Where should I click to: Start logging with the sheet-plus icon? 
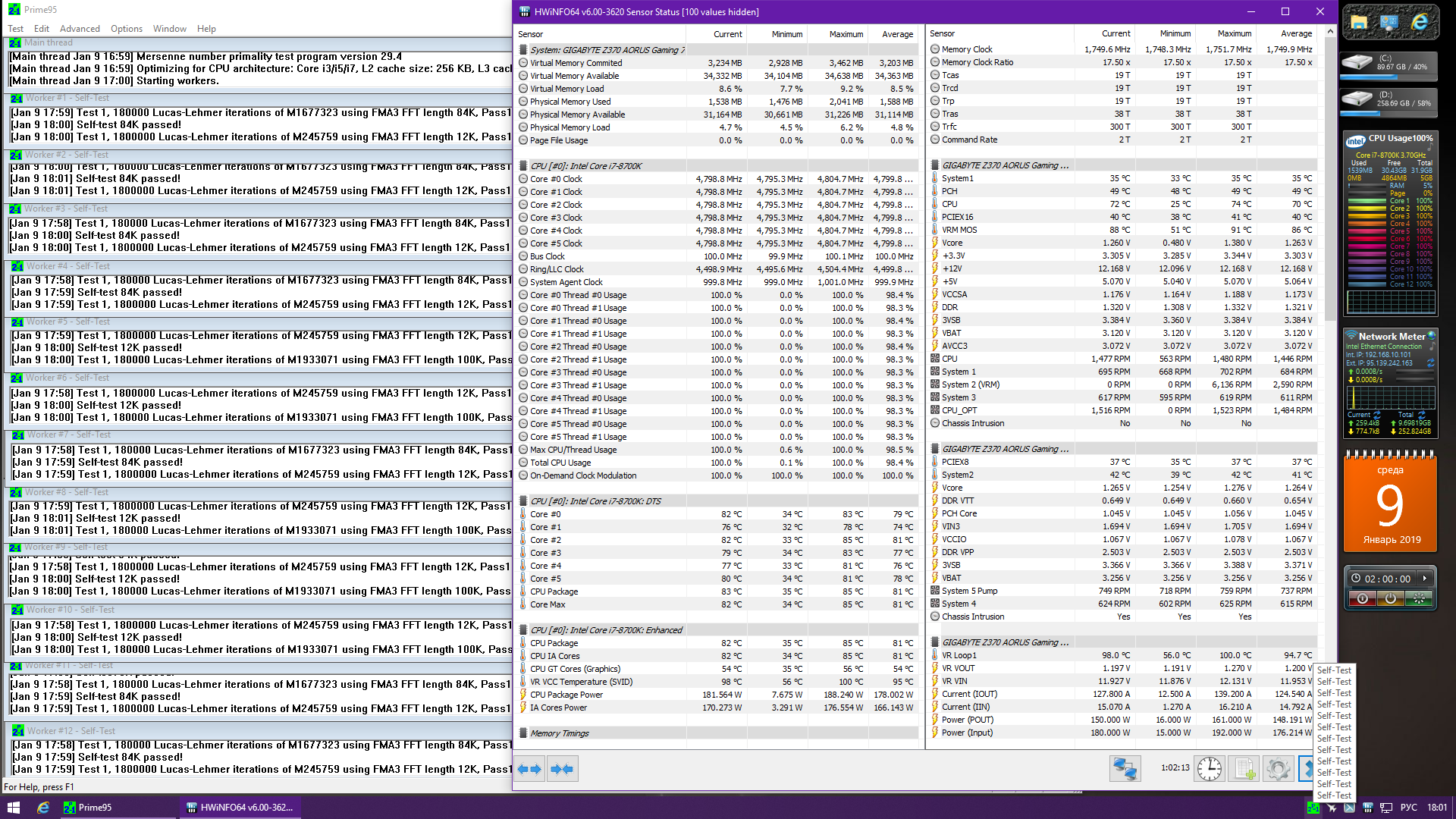click(x=1244, y=769)
